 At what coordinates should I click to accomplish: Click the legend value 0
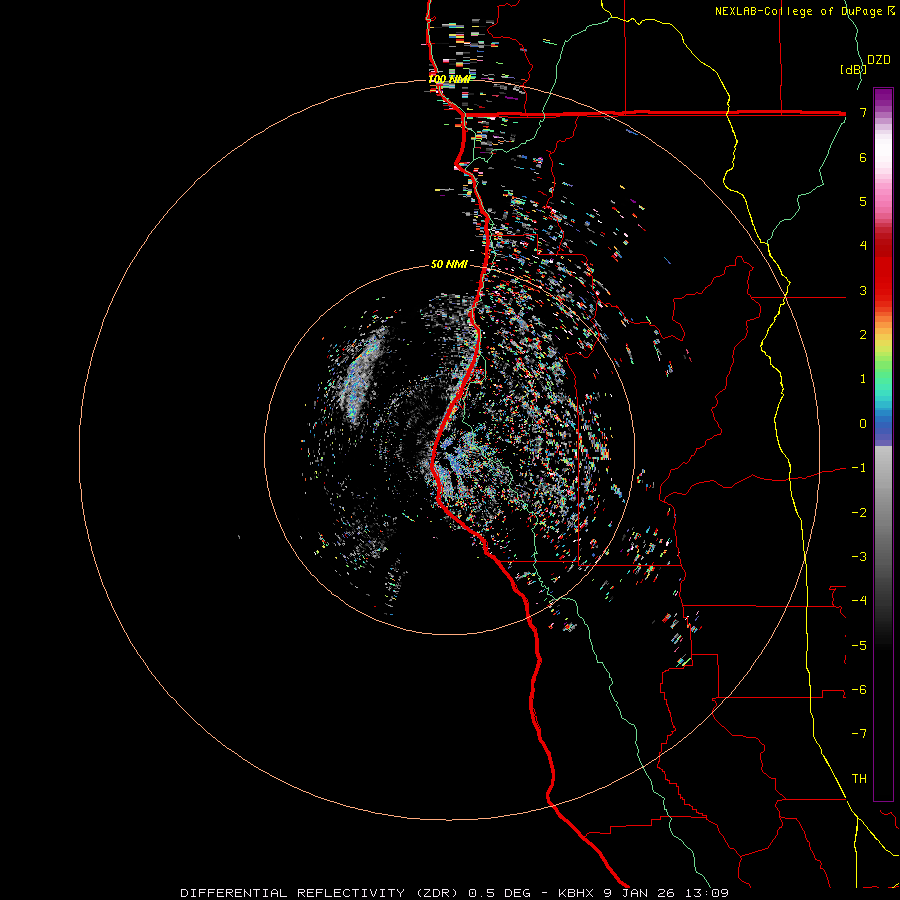pos(863,424)
